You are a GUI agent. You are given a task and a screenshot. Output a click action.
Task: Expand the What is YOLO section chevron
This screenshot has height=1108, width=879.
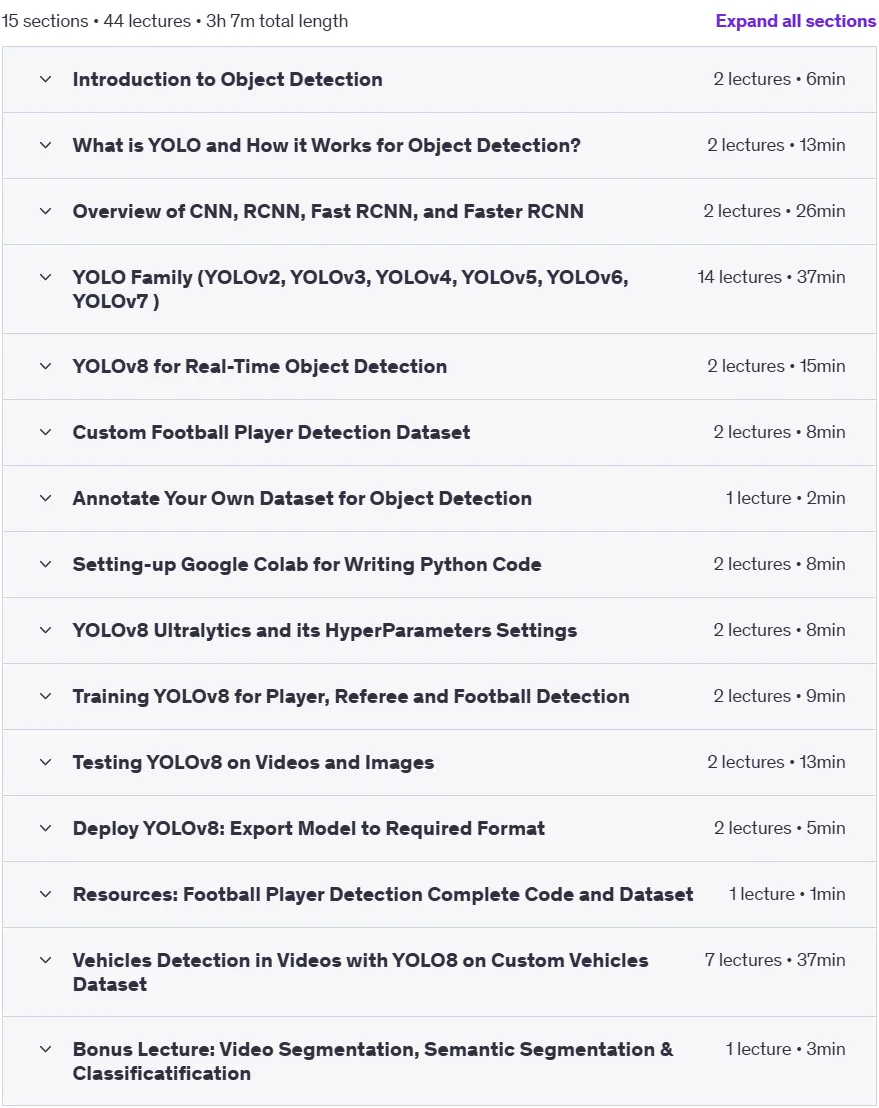click(45, 146)
